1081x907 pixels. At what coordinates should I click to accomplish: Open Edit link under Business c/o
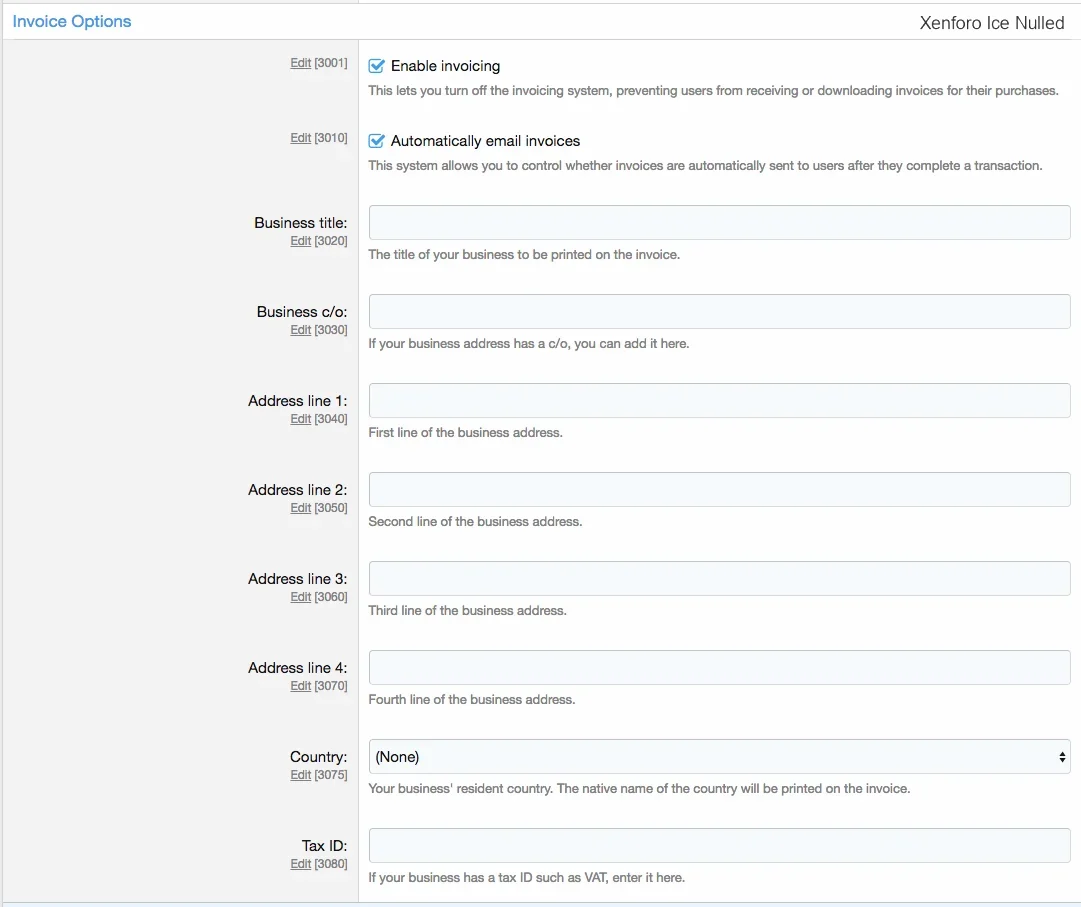(x=300, y=330)
